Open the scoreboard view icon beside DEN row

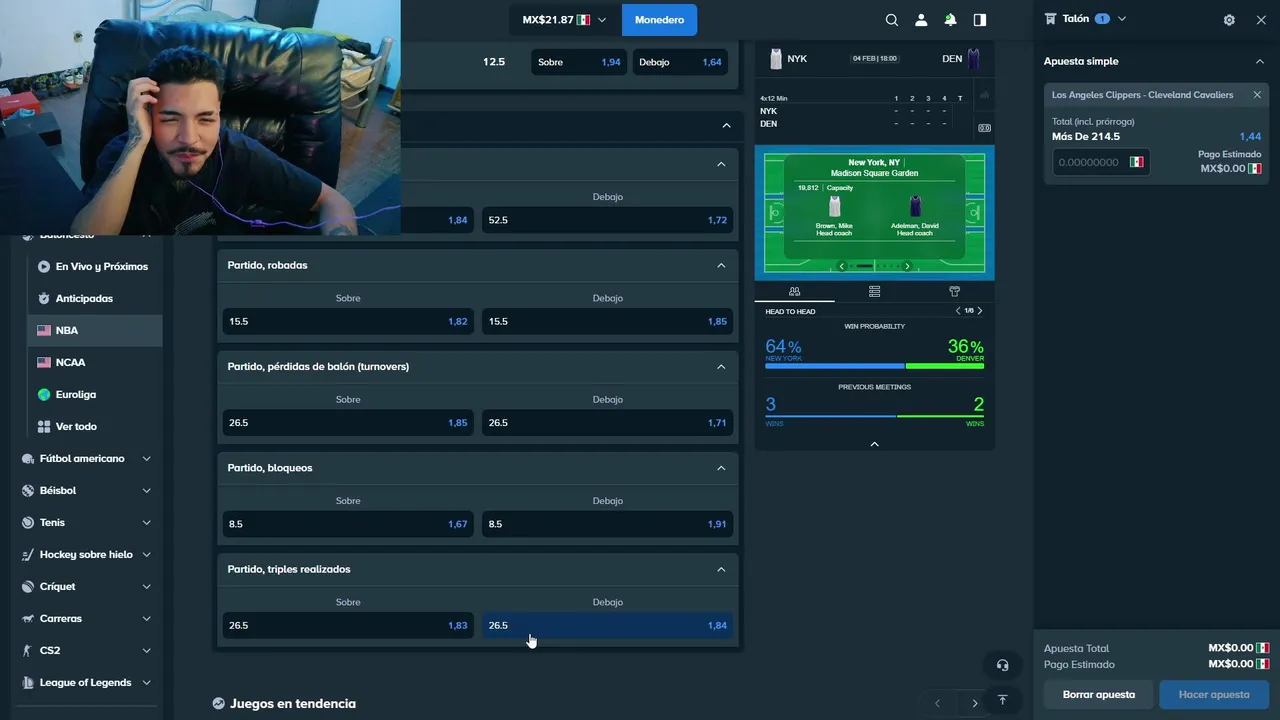tap(984, 127)
